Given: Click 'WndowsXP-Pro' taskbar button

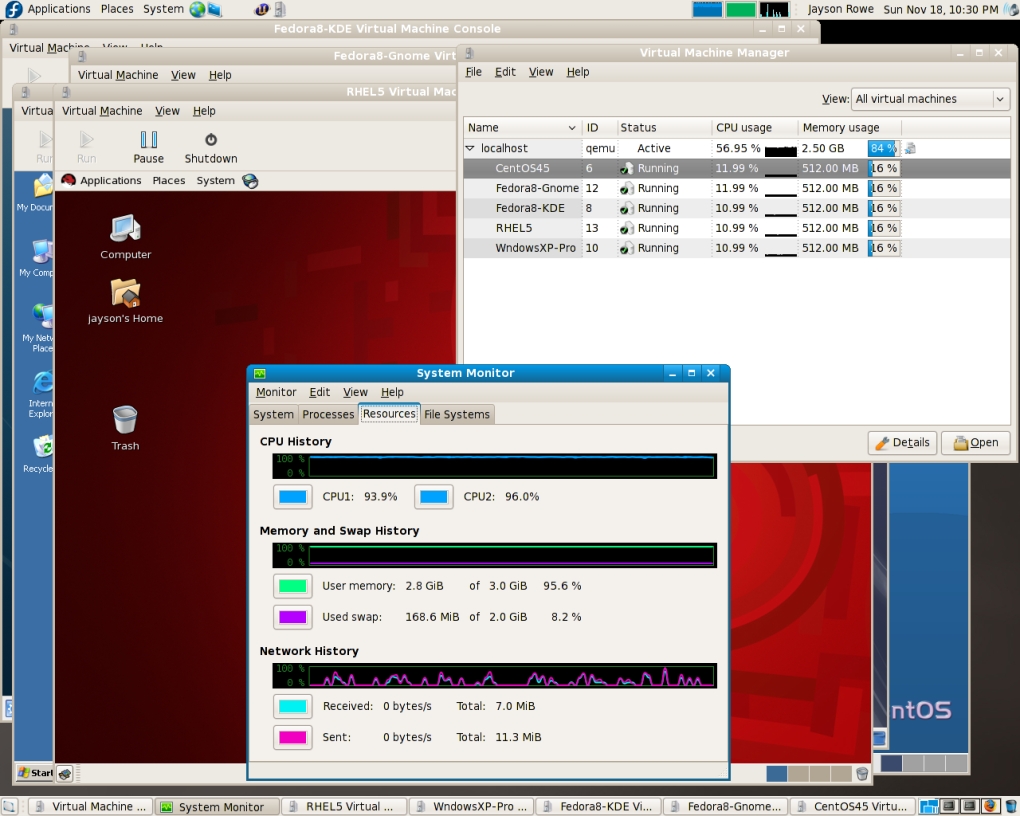Looking at the screenshot, I should (x=473, y=807).
